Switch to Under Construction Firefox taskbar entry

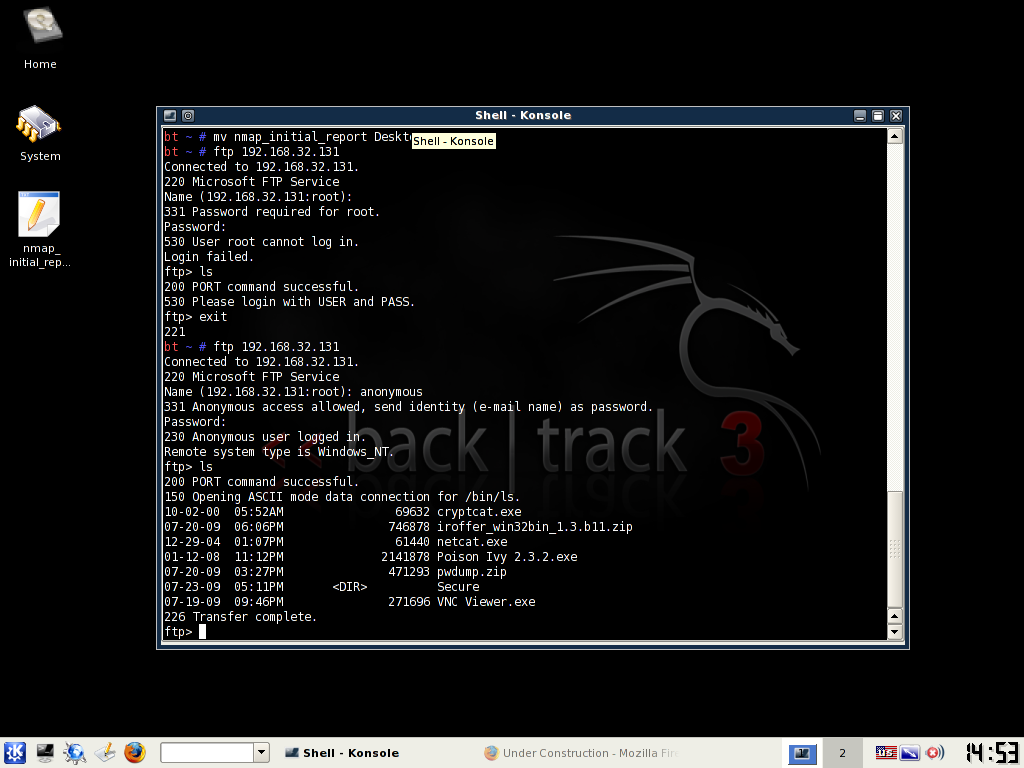pos(581,752)
